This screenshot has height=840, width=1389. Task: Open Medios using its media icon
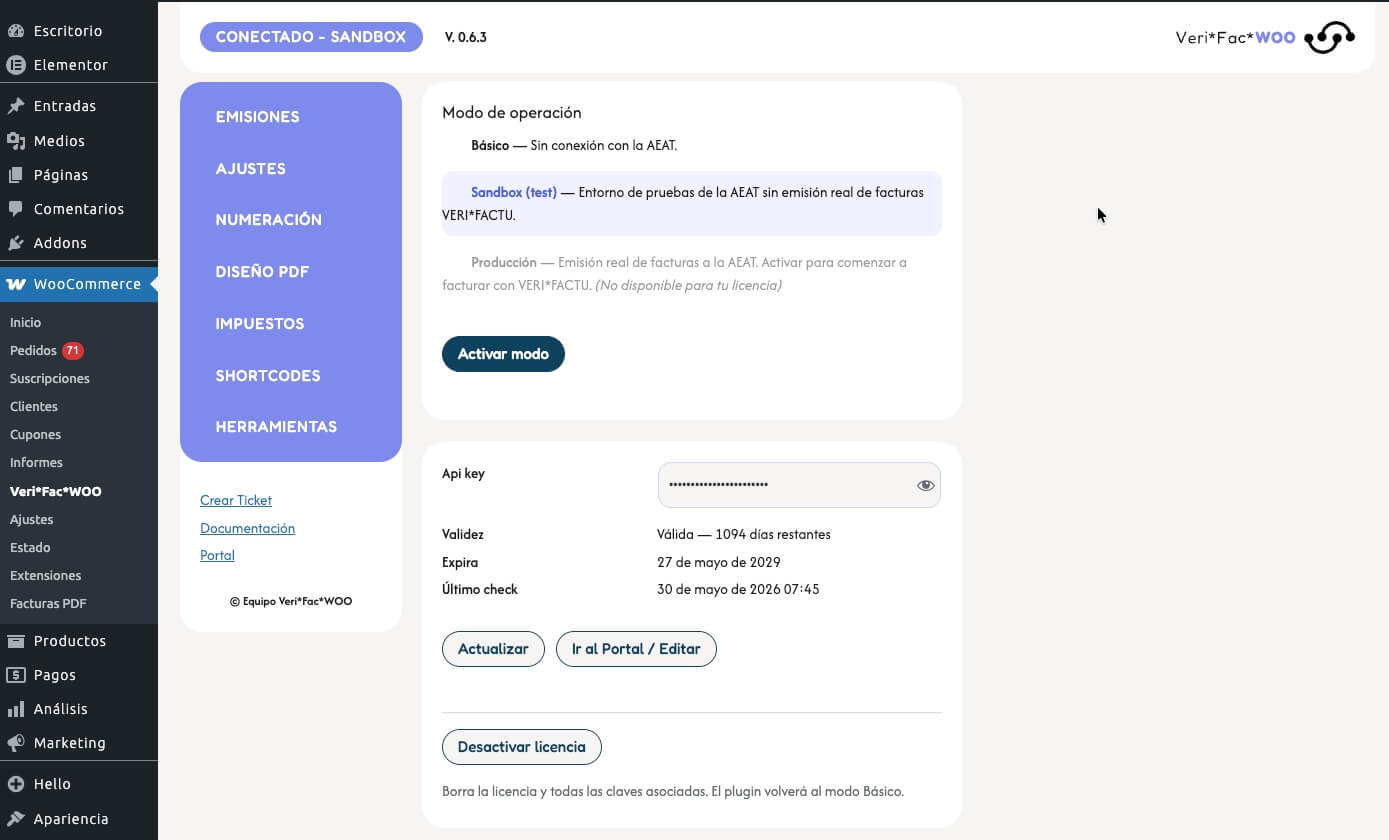(x=16, y=141)
